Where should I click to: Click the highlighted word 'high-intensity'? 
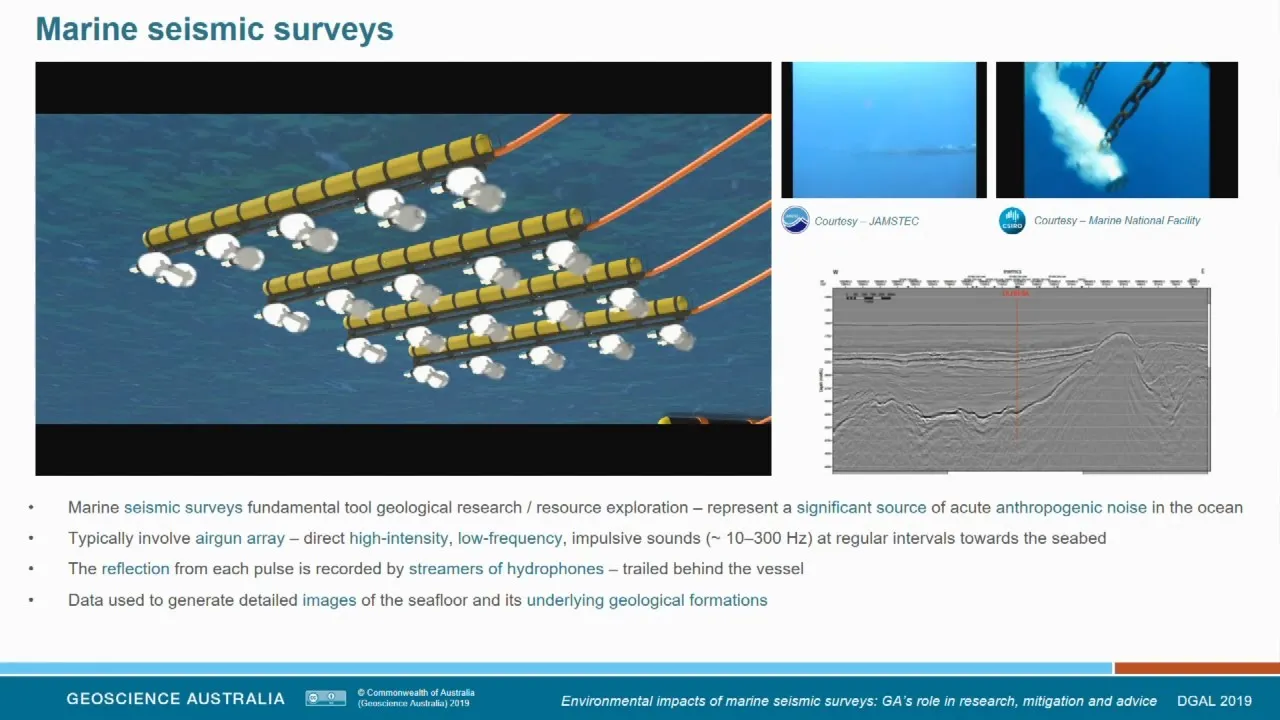[x=399, y=539]
